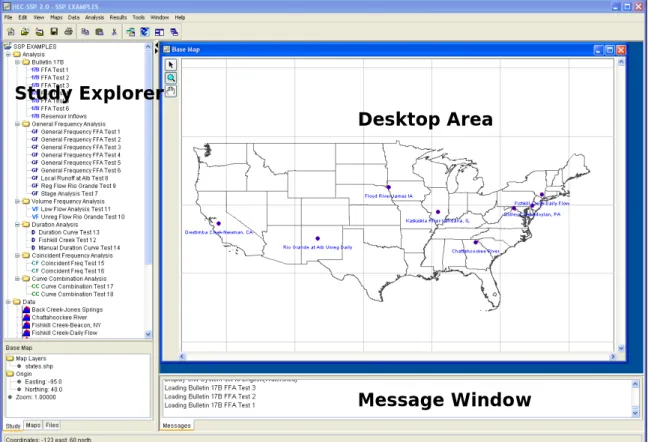Select the arrow pointer tool on map
Screen dimensions: 648x442
(x=171, y=65)
